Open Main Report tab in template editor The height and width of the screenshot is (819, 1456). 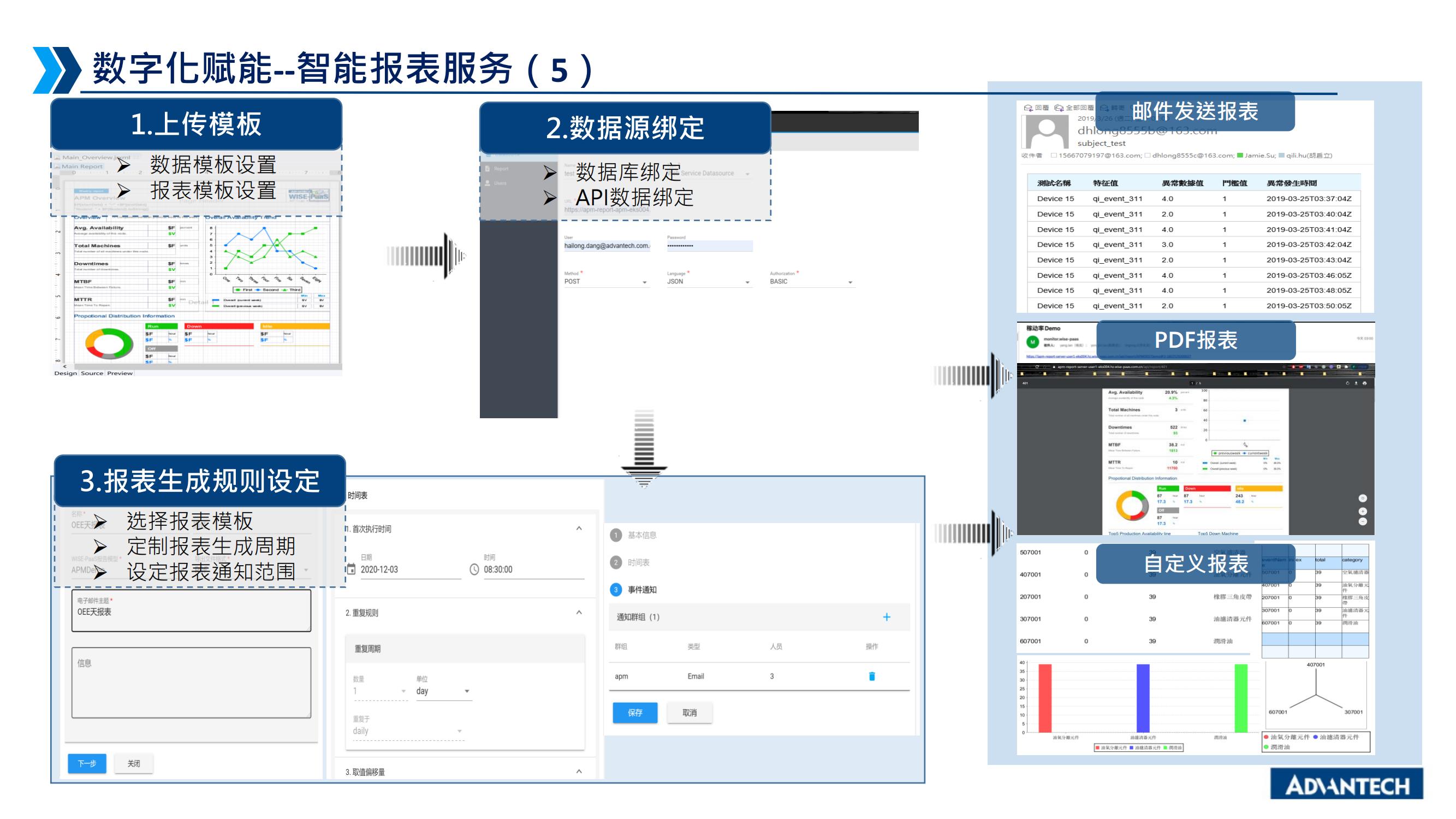pos(79,166)
